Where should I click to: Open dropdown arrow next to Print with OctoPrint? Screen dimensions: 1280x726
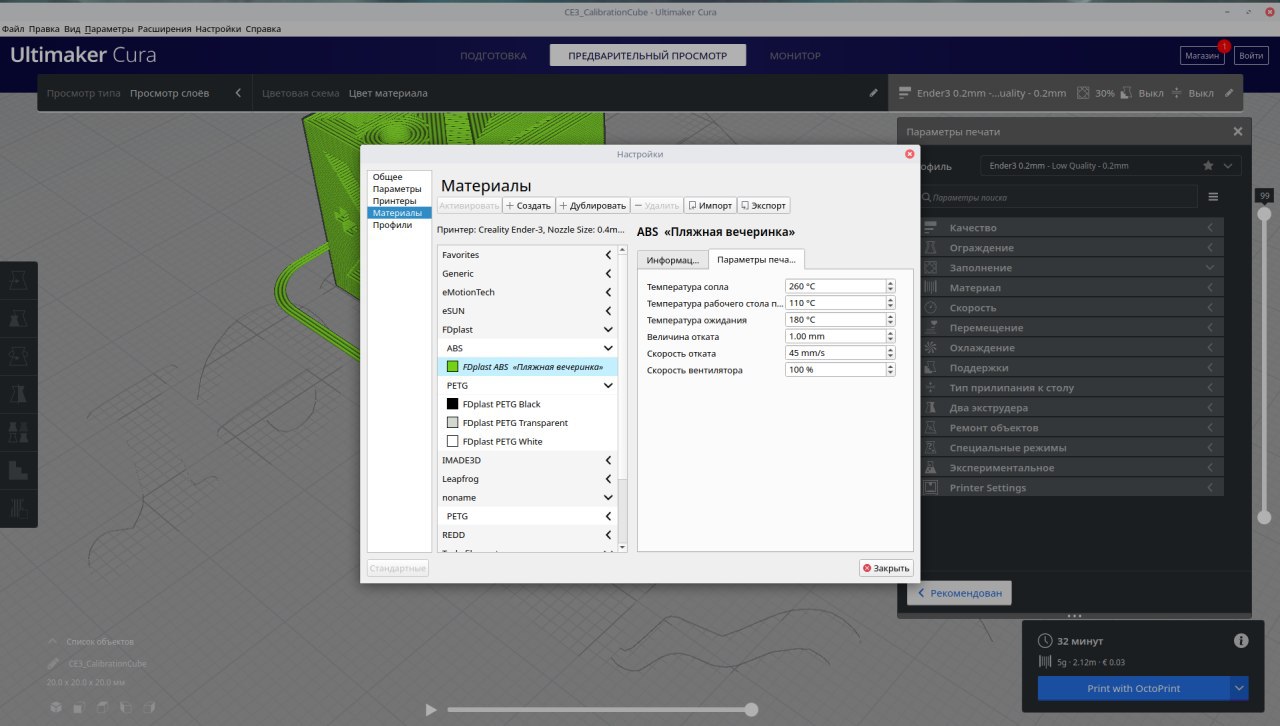[1240, 688]
